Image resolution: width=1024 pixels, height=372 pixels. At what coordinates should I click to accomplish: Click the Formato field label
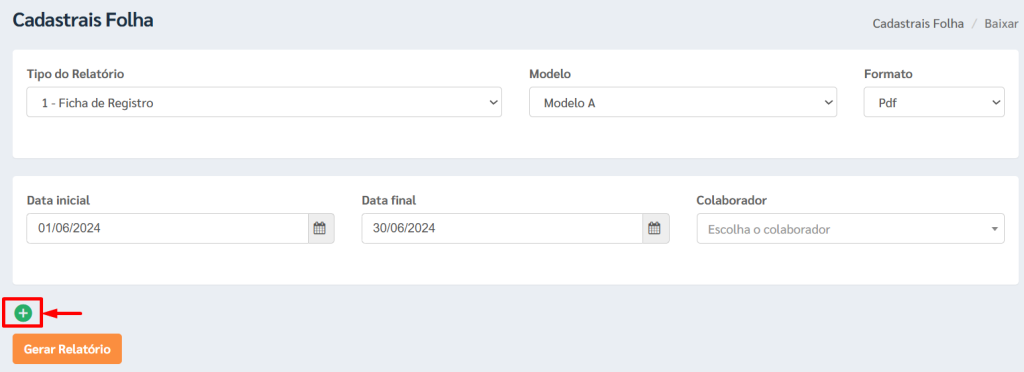(x=888, y=74)
